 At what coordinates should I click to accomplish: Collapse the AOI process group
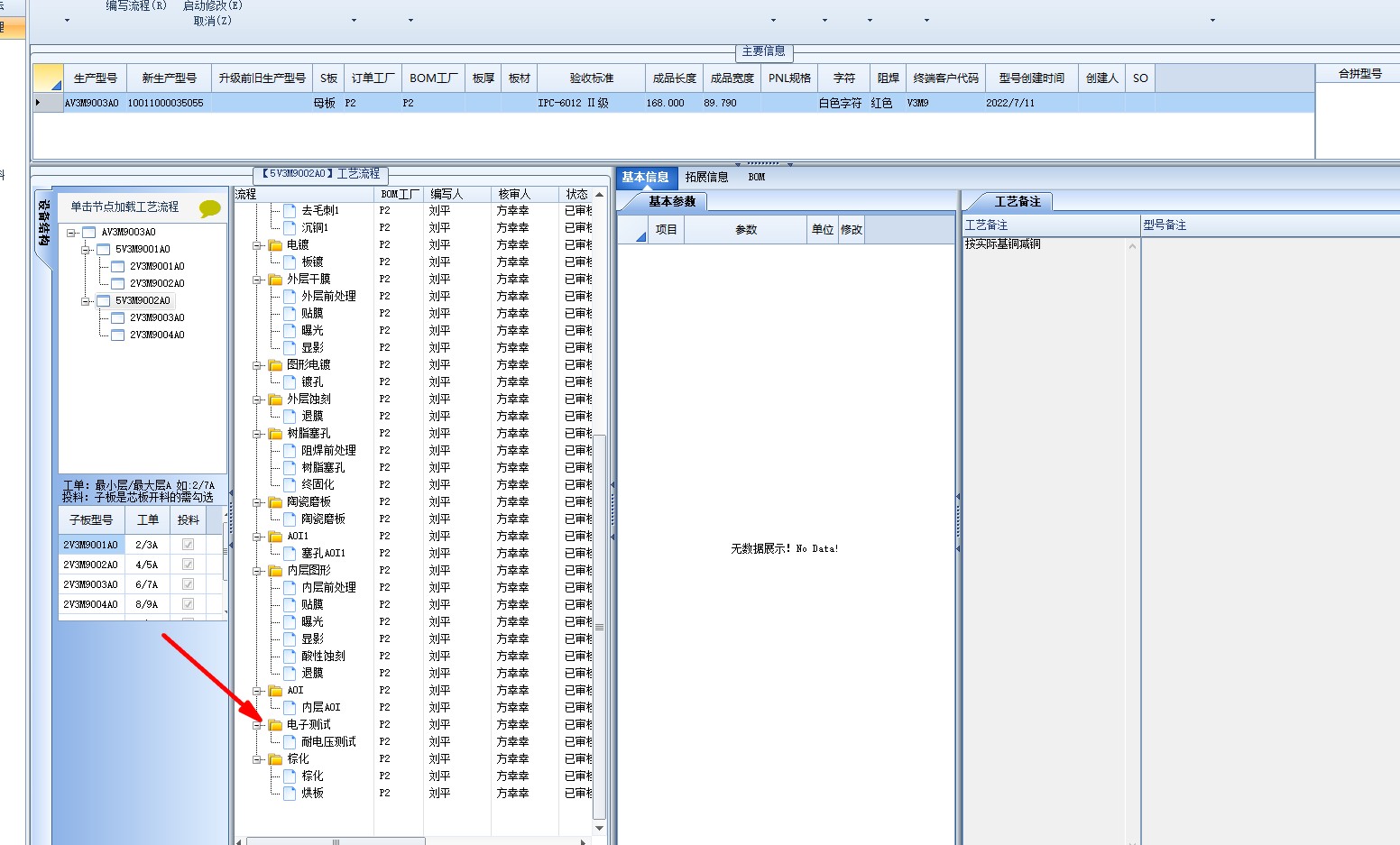(258, 691)
